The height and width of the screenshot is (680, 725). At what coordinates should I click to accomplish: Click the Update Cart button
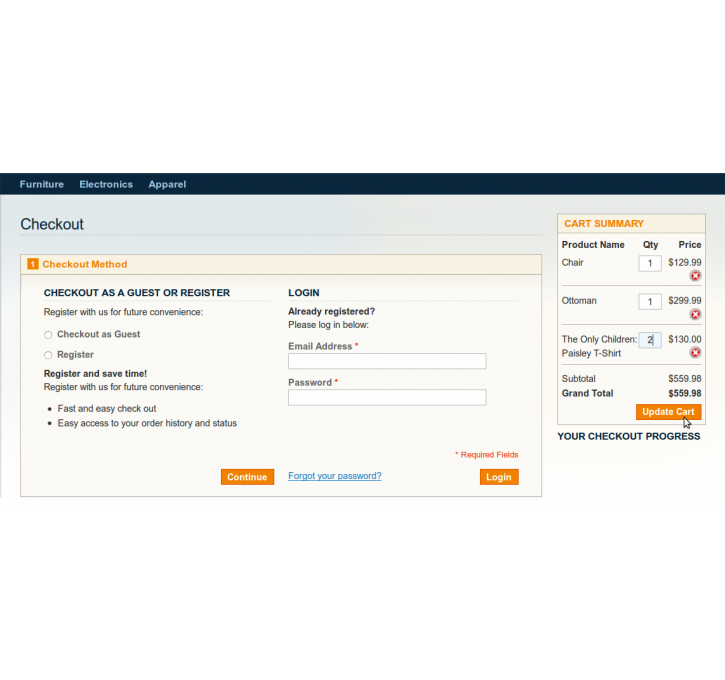pos(668,411)
